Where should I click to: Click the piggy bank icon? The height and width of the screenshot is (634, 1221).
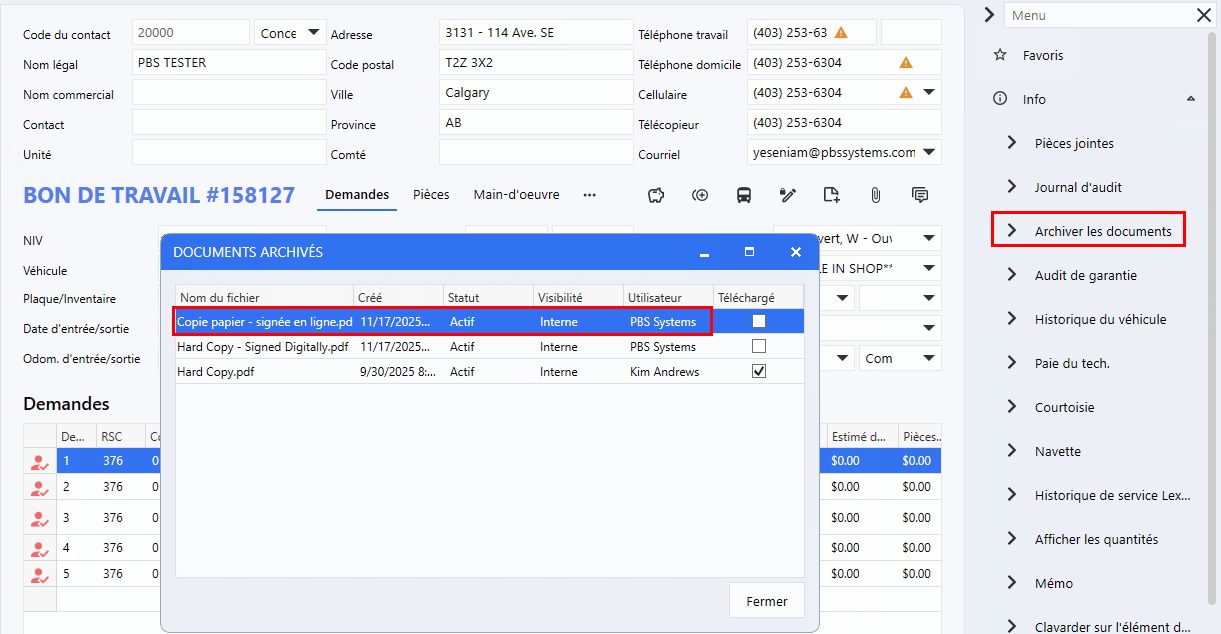pyautogui.click(x=657, y=195)
